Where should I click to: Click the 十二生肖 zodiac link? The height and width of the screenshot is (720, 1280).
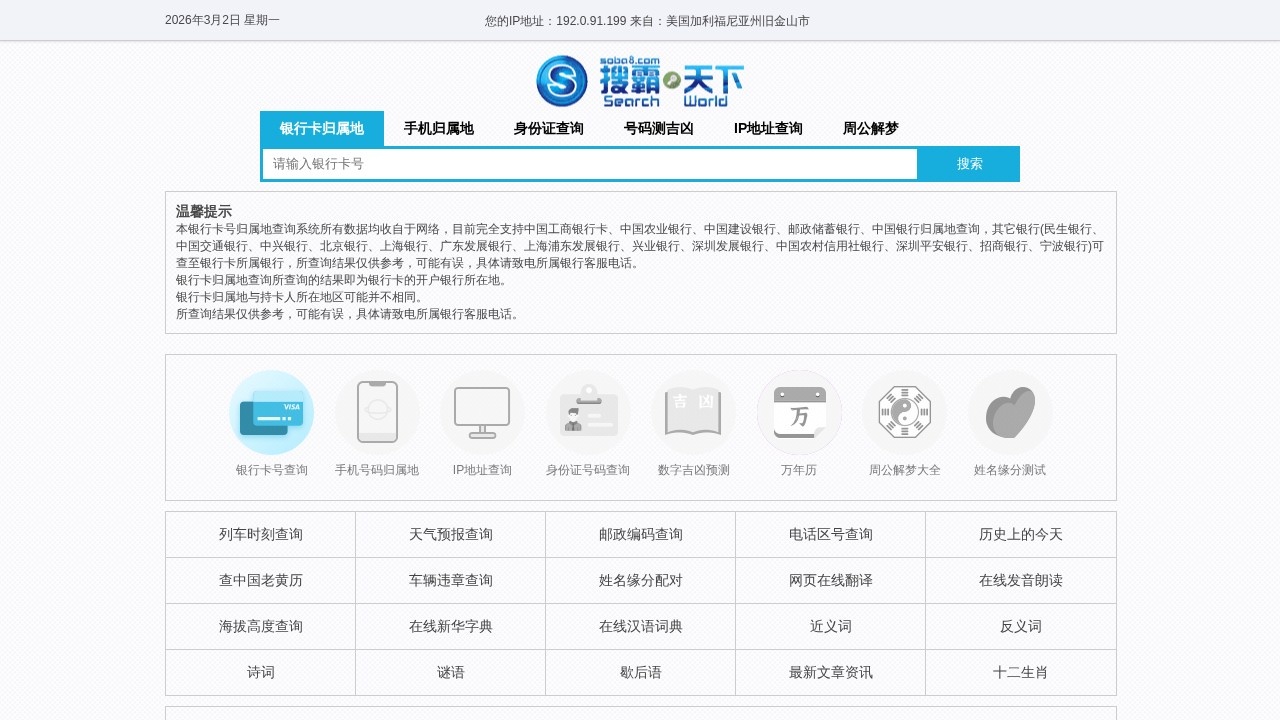pos(1021,672)
